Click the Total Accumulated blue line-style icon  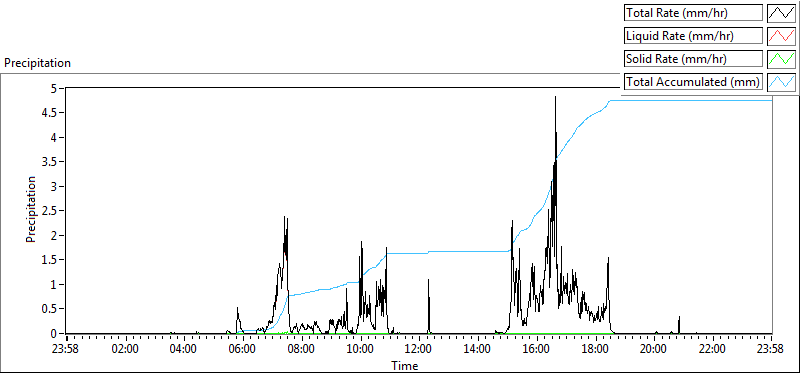coord(781,82)
